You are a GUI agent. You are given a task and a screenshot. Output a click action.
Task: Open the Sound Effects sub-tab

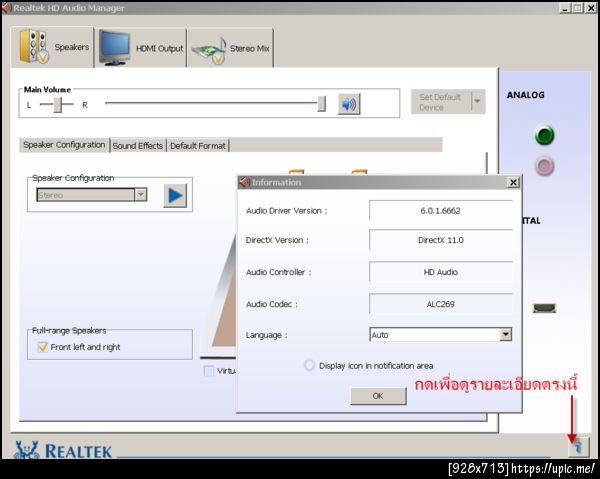[138, 146]
